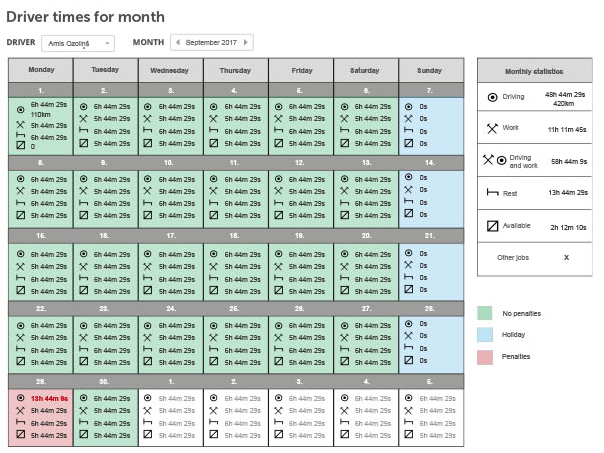604x453 pixels.
Task: Click Other jobs X value
Action: coord(565,257)
